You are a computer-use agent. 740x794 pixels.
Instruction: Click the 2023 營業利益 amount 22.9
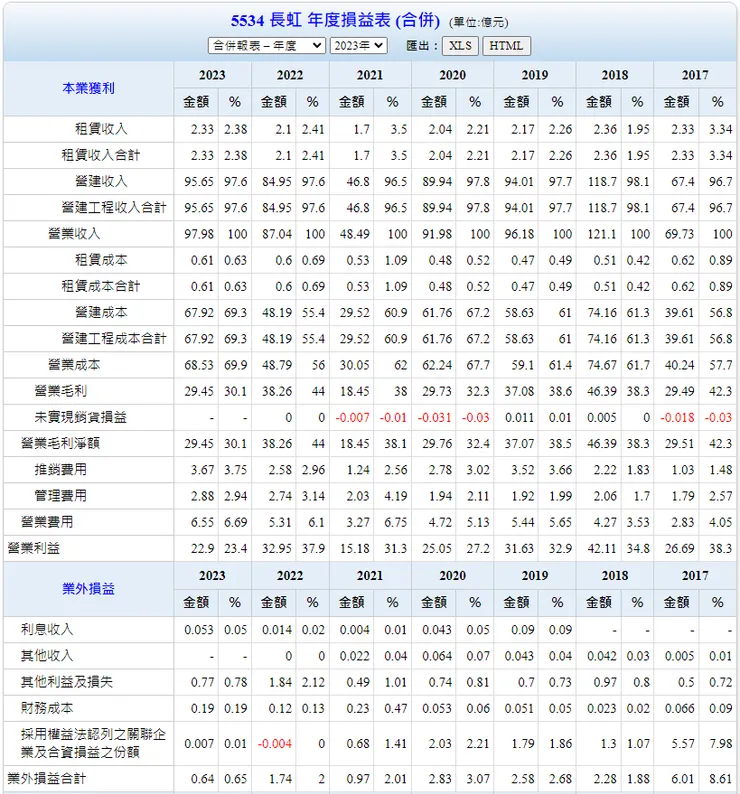203,548
